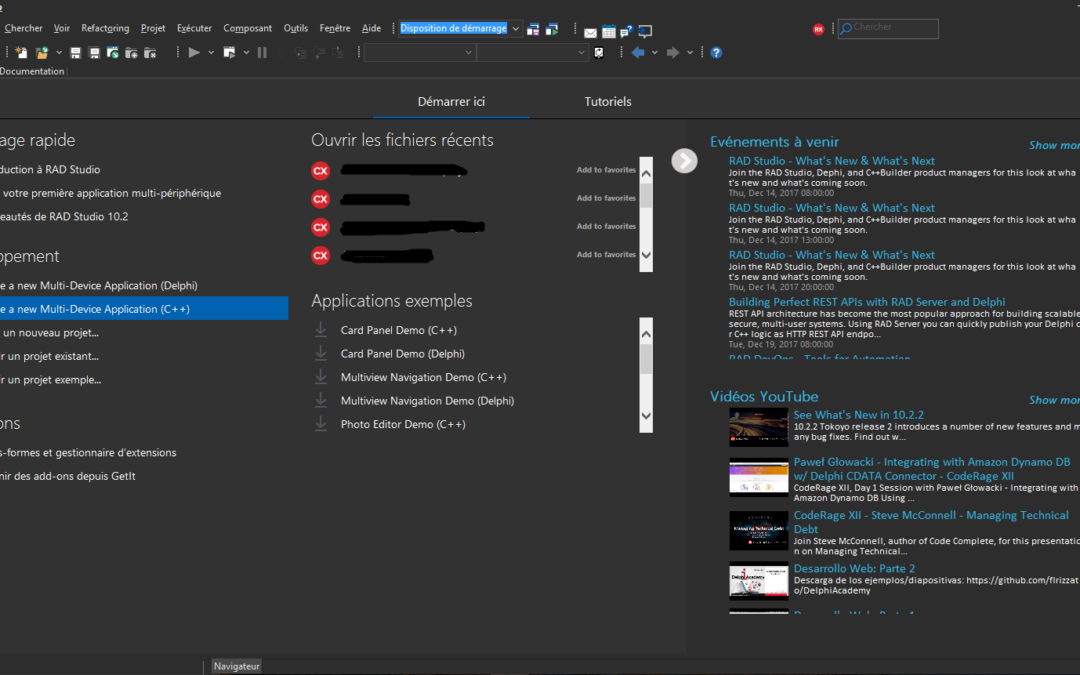Click Save desktop layout icon
This screenshot has width=1080, height=675.
coord(533,29)
